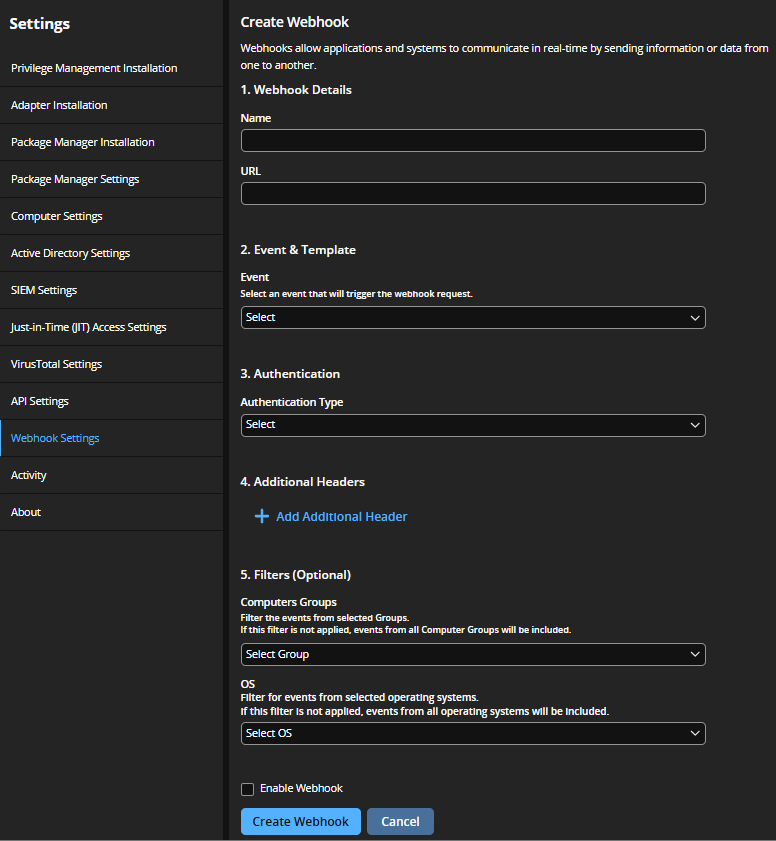Viewport: 776px width, 841px height.
Task: Open the Select Group dropdown under Computers Groups
Action: pos(472,654)
